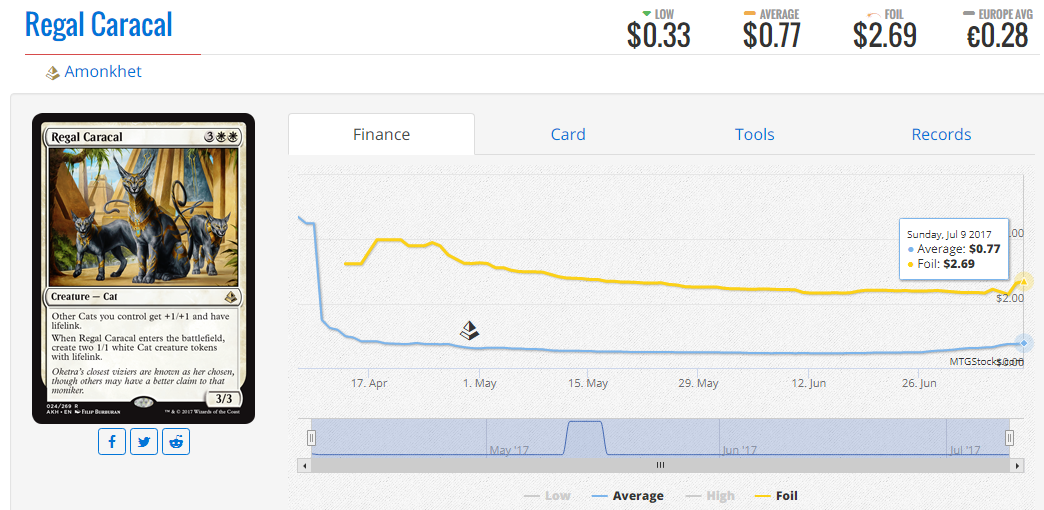Click the '26. Jun' axis label

[x=918, y=384]
